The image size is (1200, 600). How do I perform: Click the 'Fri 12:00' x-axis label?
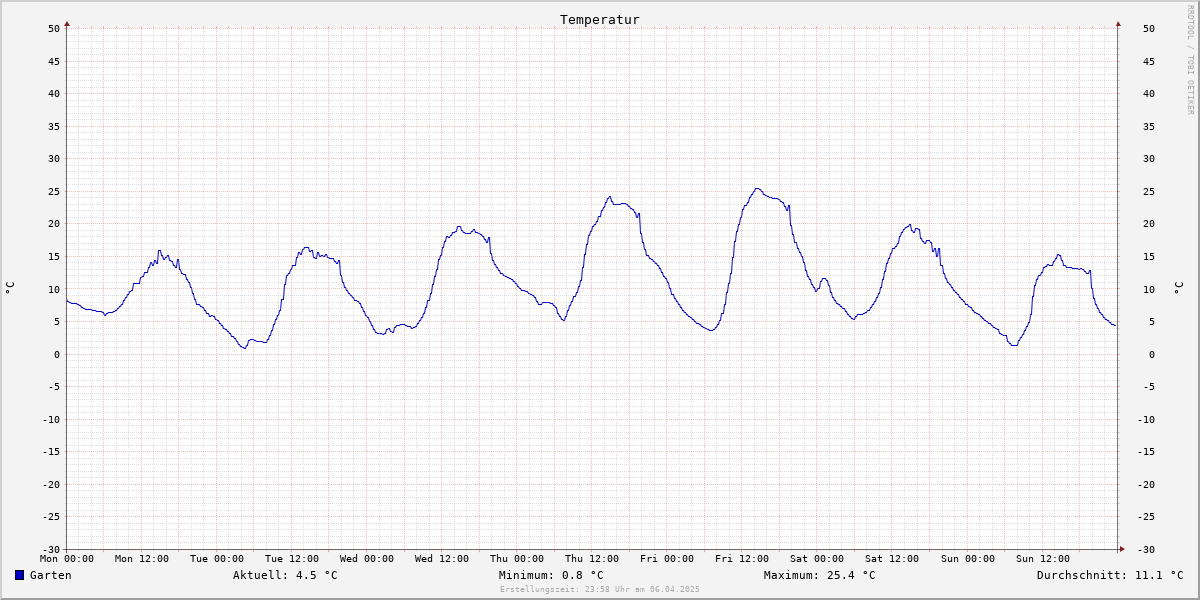tap(742, 559)
